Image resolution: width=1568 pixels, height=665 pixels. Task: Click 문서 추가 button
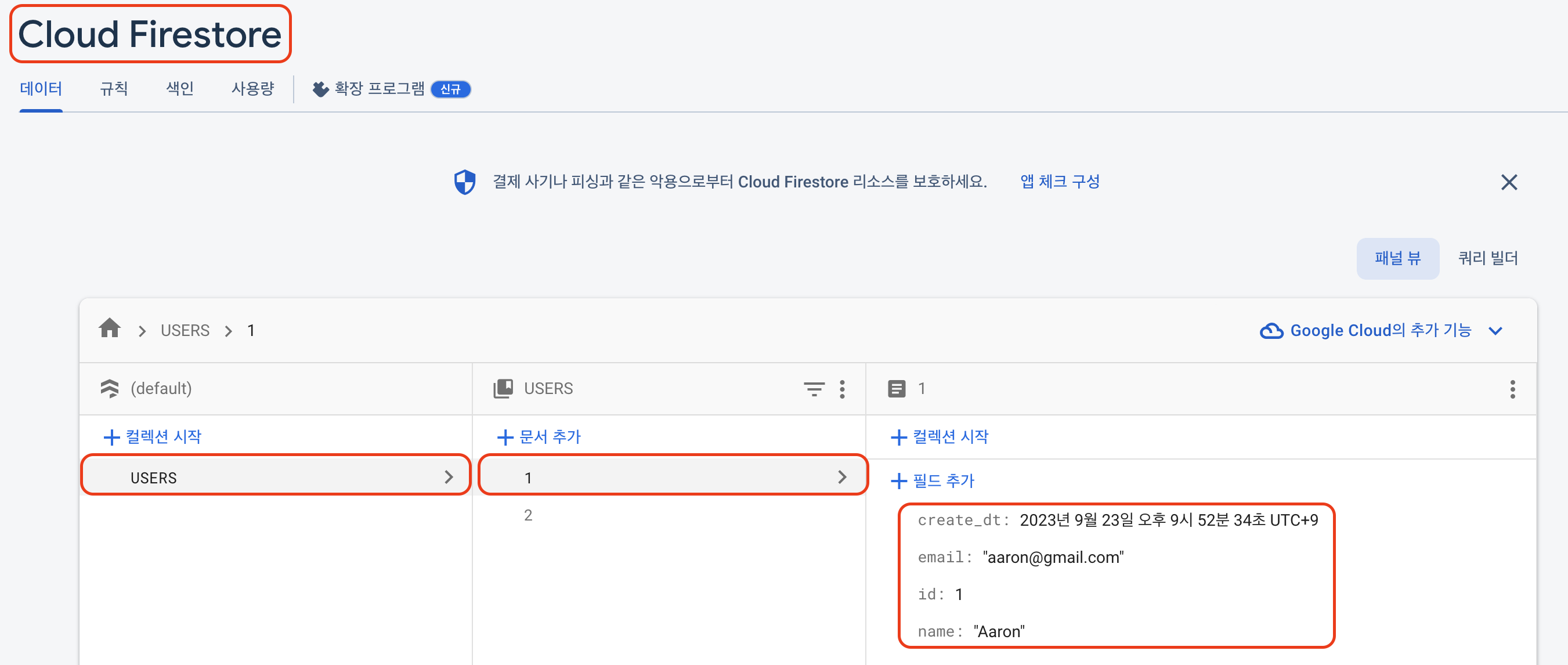539,437
